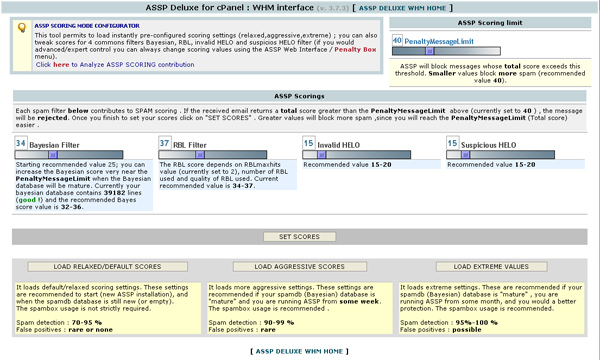Click the Bayesian Filter slider handle
The image size is (600, 360).
tap(53, 155)
